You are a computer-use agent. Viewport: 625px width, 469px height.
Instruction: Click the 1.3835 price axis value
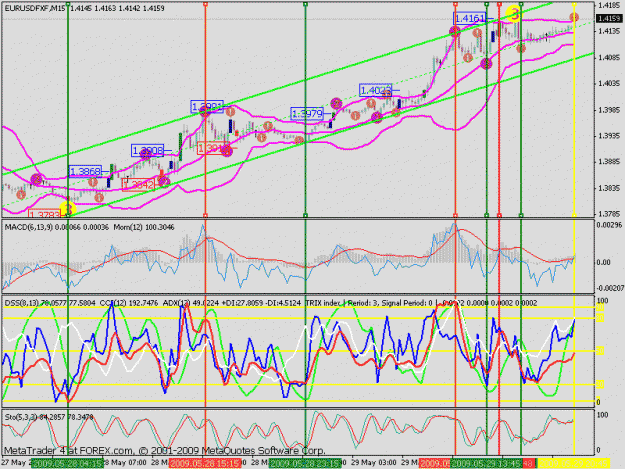(608, 188)
